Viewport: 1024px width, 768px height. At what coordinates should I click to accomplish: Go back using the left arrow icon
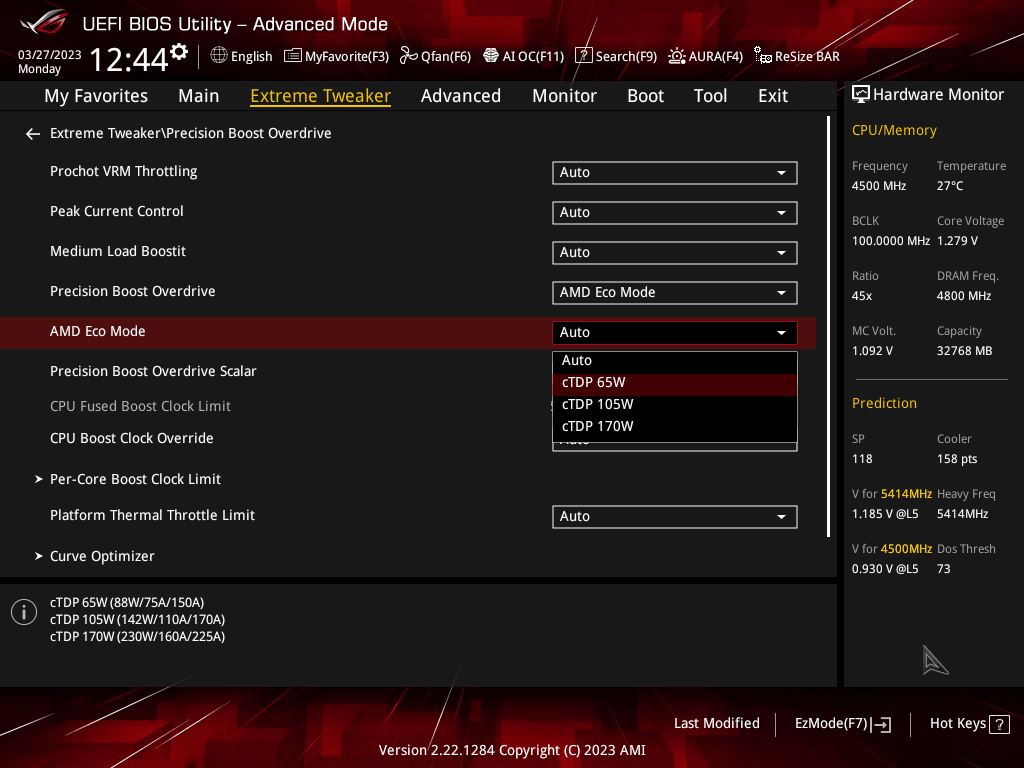pyautogui.click(x=33, y=134)
